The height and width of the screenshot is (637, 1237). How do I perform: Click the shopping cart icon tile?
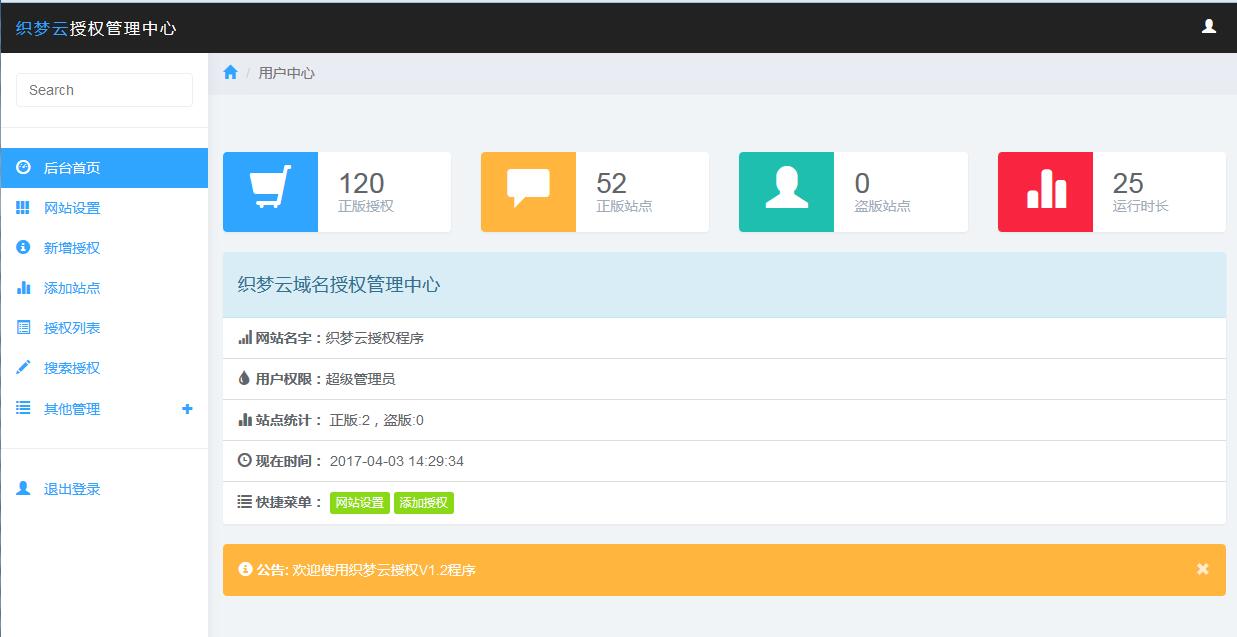(x=270, y=192)
